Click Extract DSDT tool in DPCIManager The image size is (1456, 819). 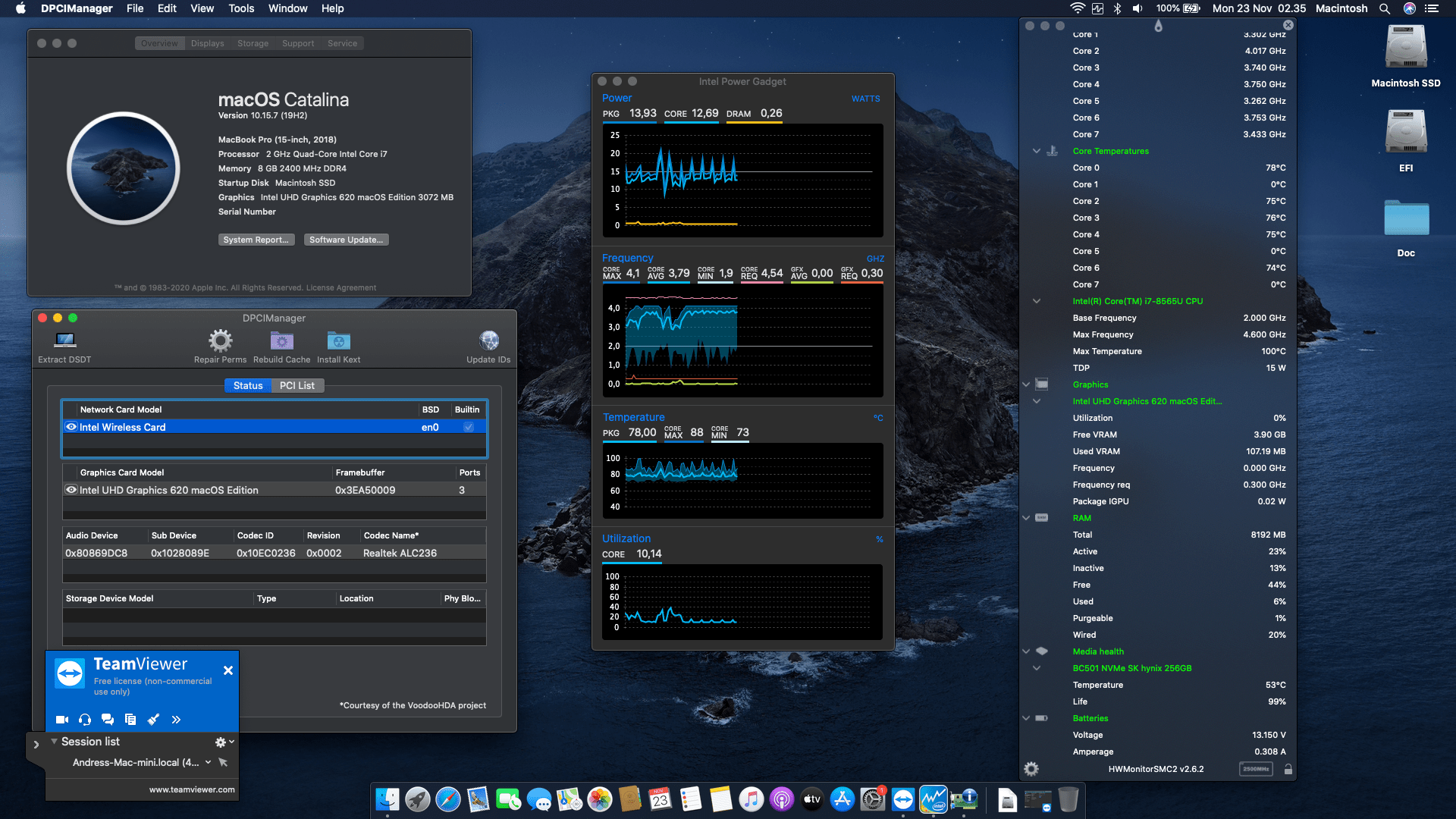click(x=65, y=347)
